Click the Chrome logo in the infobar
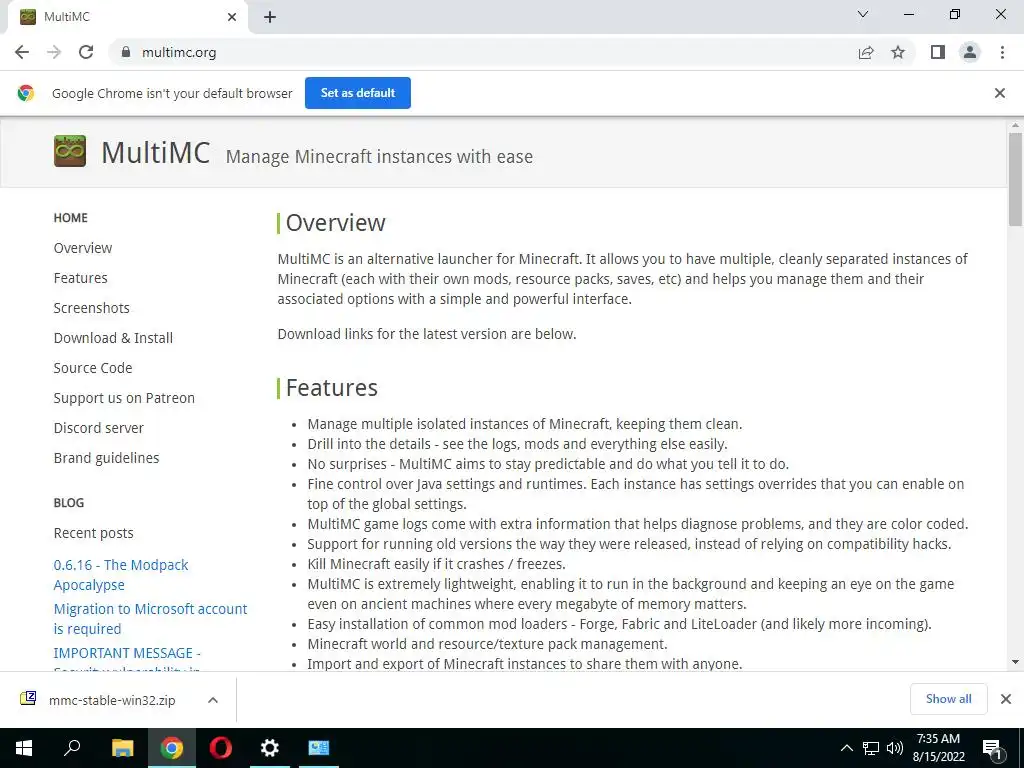 [x=25, y=93]
